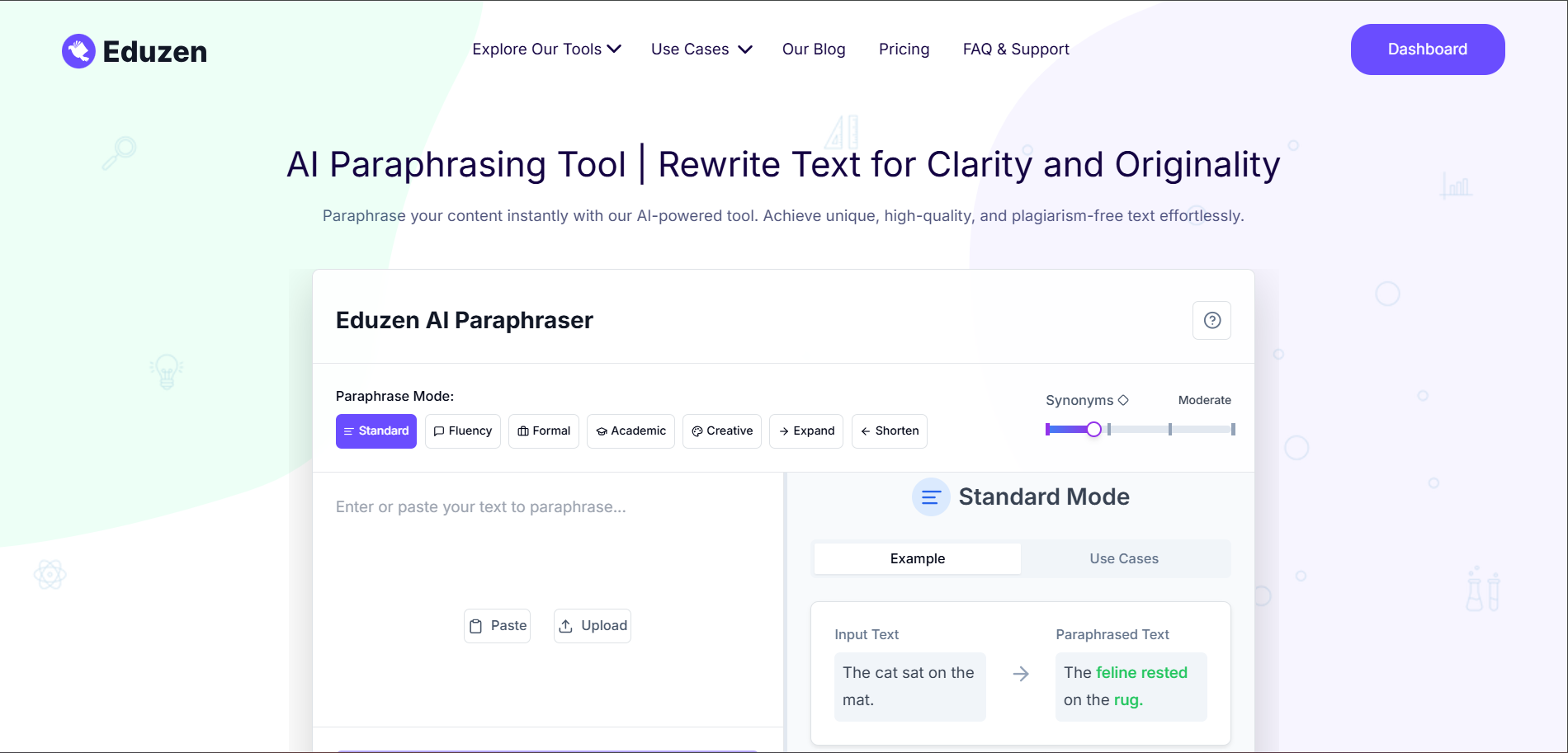Viewport: 1568px width, 753px height.
Task: Enable the Formal paraphrase mode
Action: point(544,431)
